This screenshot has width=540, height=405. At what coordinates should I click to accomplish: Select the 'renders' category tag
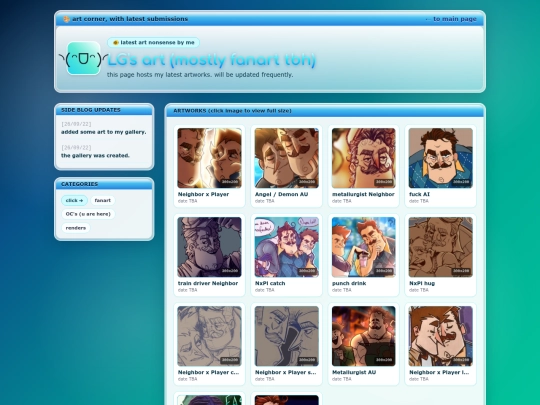[x=76, y=228]
